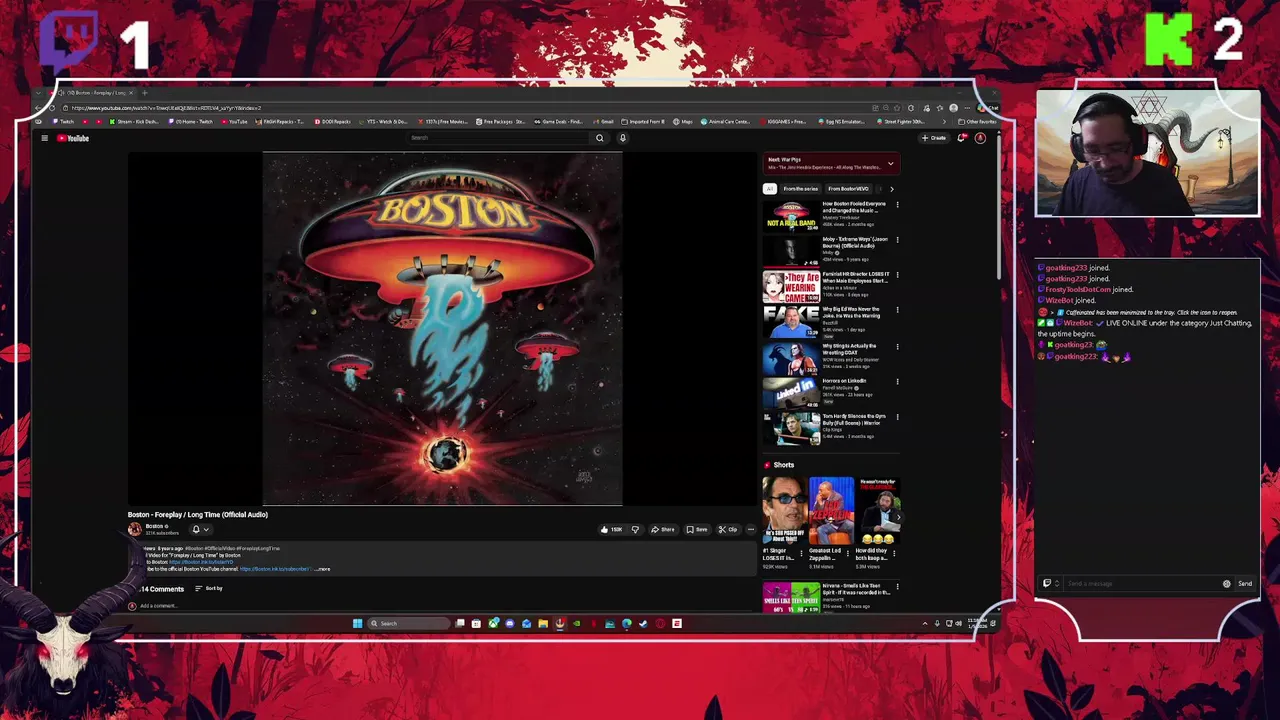
Task: Open 'Maps' bookmark in bookmarks bar
Action: (x=683, y=122)
